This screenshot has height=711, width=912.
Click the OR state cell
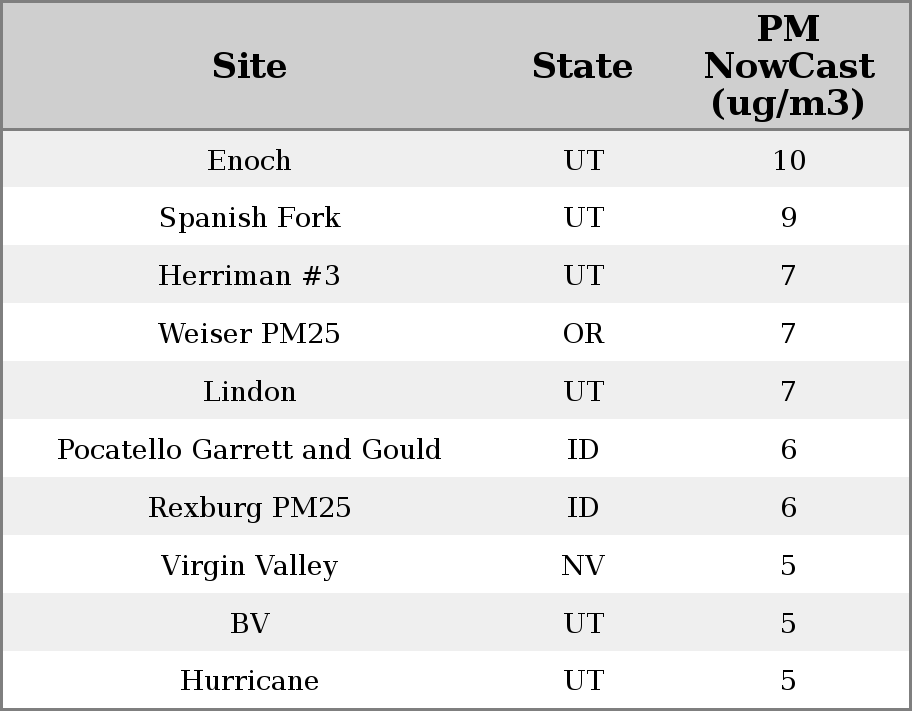[583, 334]
